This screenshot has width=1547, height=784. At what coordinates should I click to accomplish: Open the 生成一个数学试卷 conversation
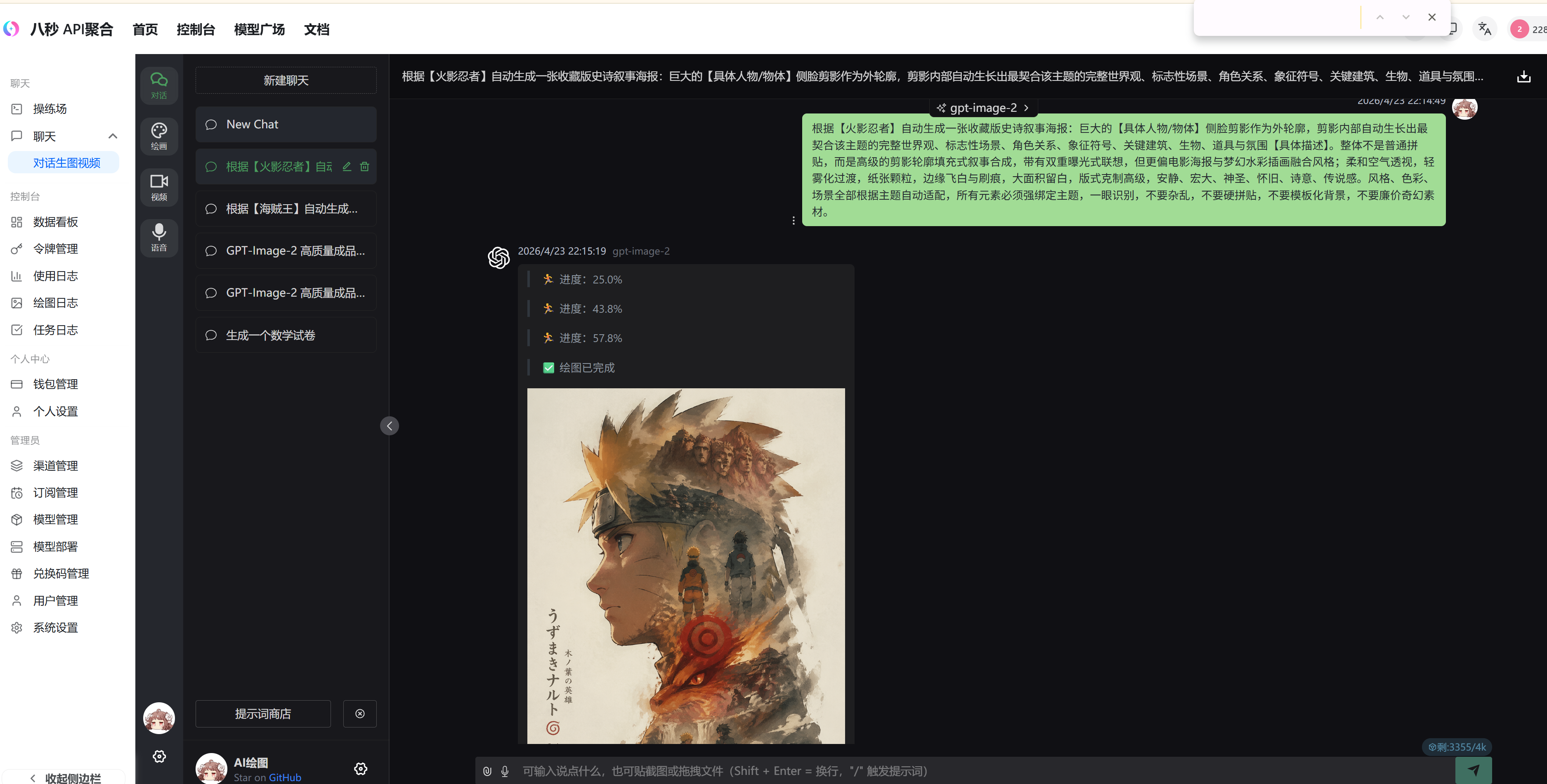(x=286, y=335)
